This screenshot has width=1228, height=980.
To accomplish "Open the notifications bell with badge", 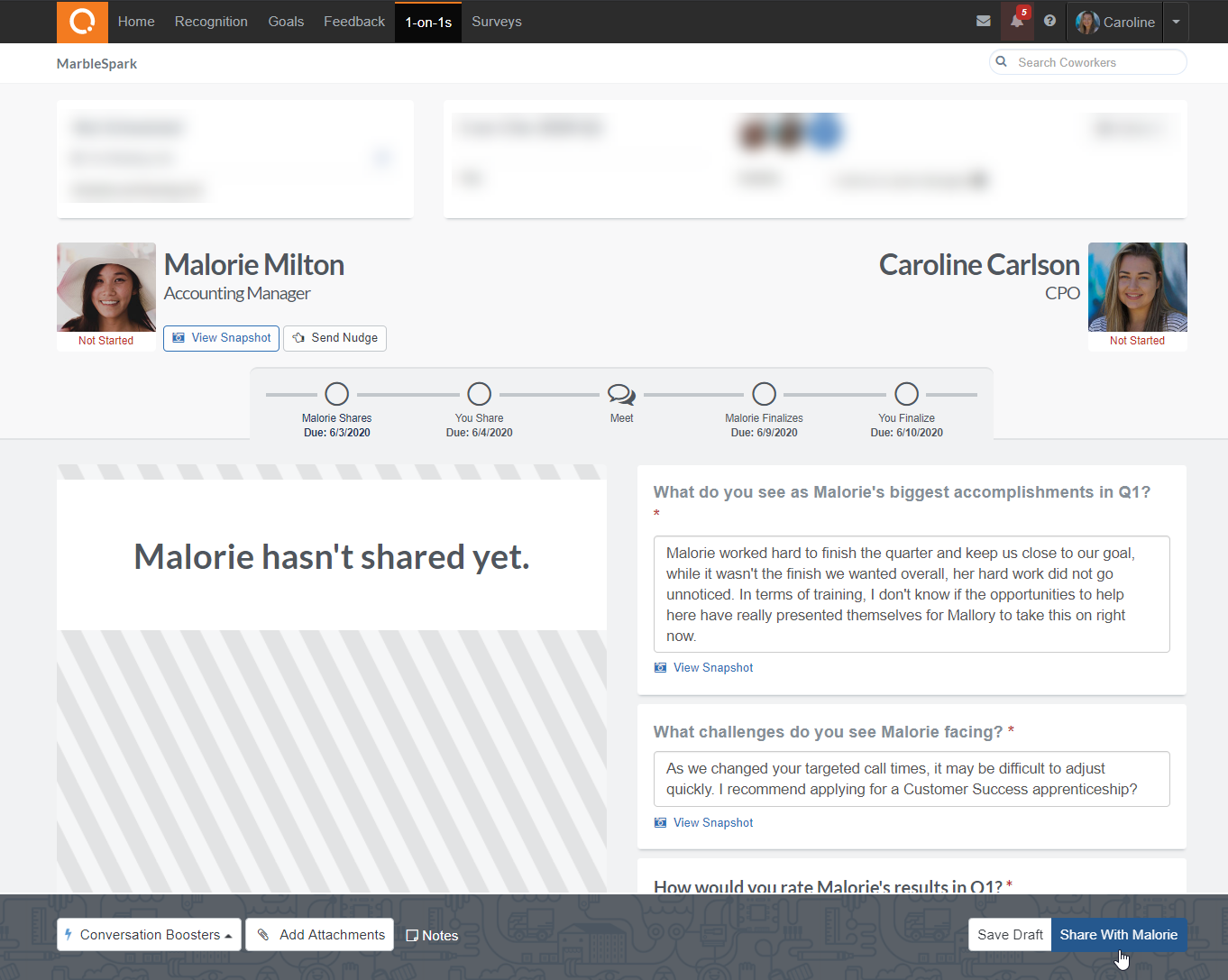I will pos(1017,21).
